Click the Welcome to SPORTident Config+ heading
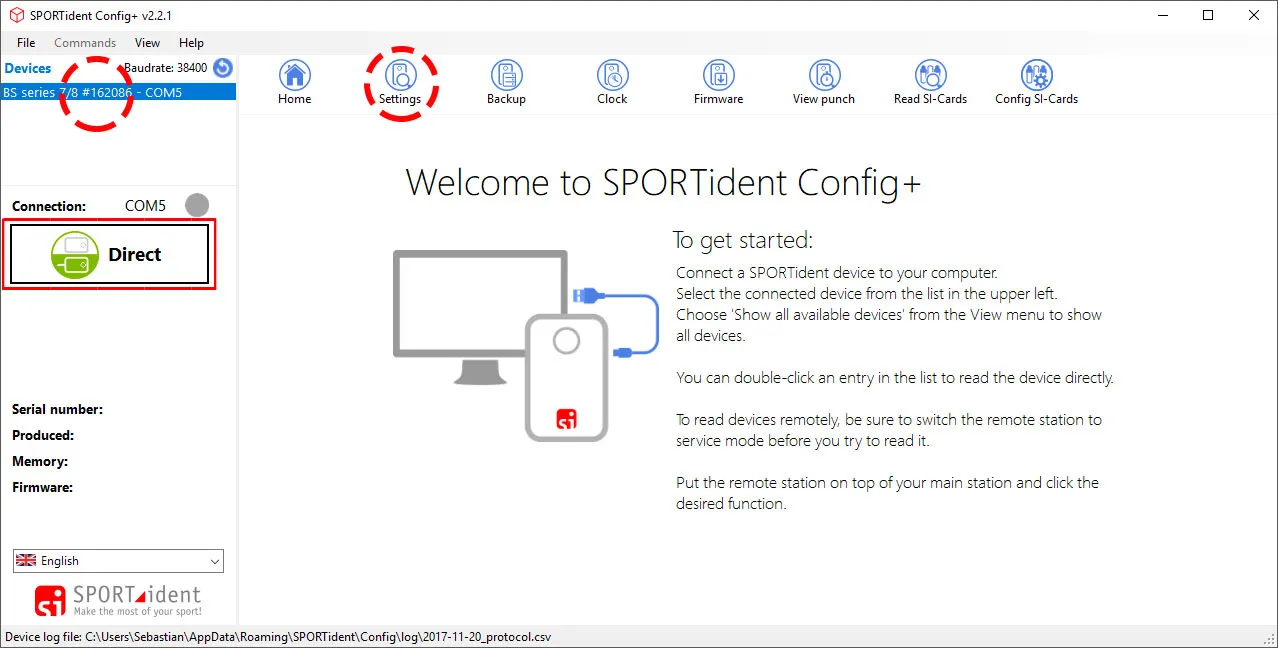Viewport: 1278px width, 648px height. click(663, 183)
